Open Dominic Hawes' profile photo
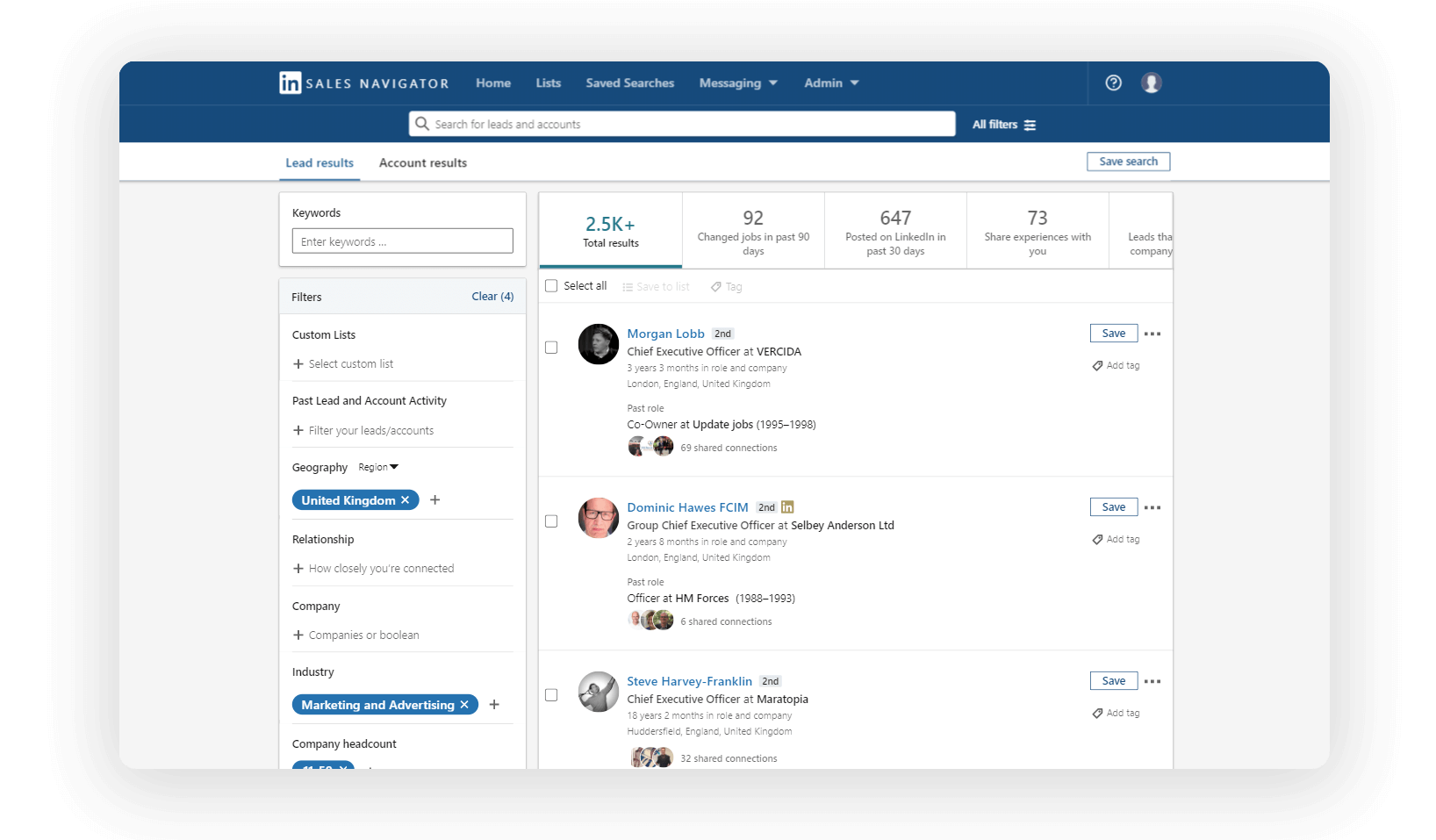The height and width of the screenshot is (840, 1436). point(599,518)
